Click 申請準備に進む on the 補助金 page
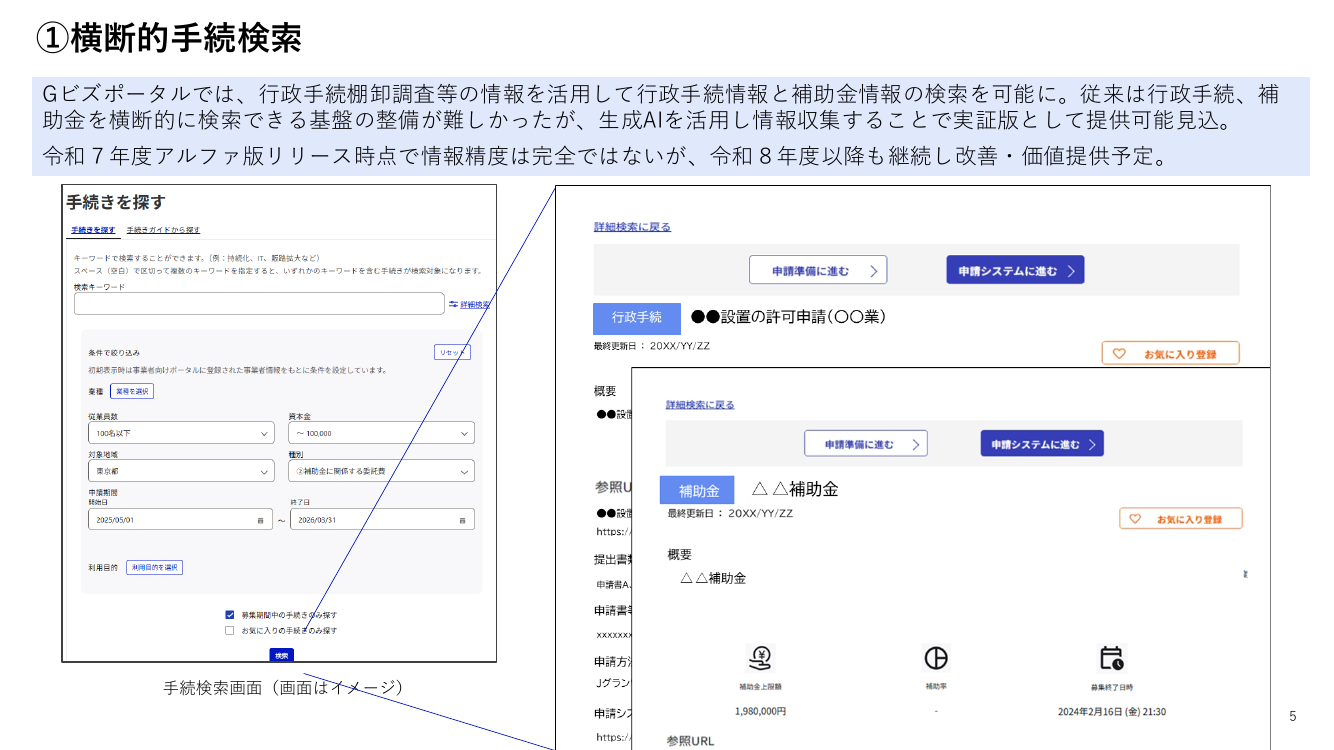This screenshot has height=750, width=1334. tap(866, 444)
